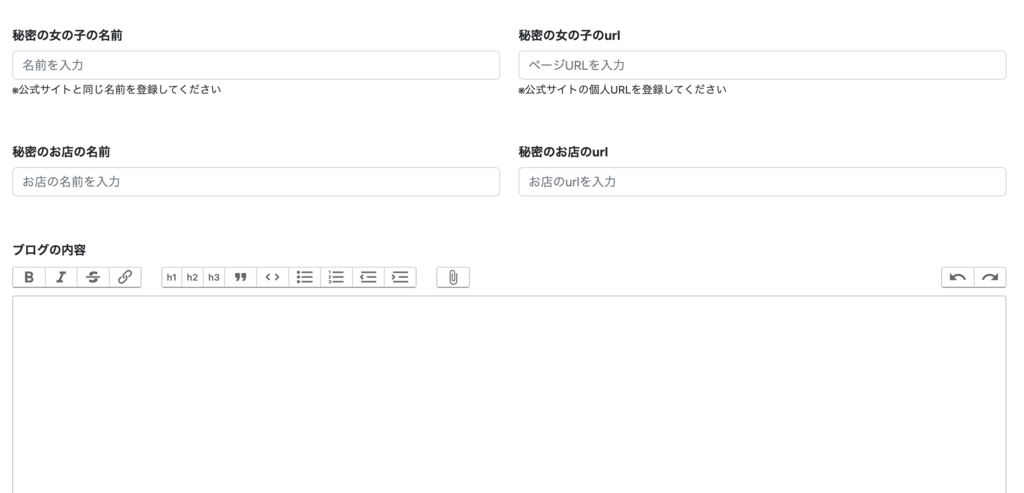This screenshot has height=493, width=1024.
Task: Undo the last edit
Action: click(x=958, y=277)
